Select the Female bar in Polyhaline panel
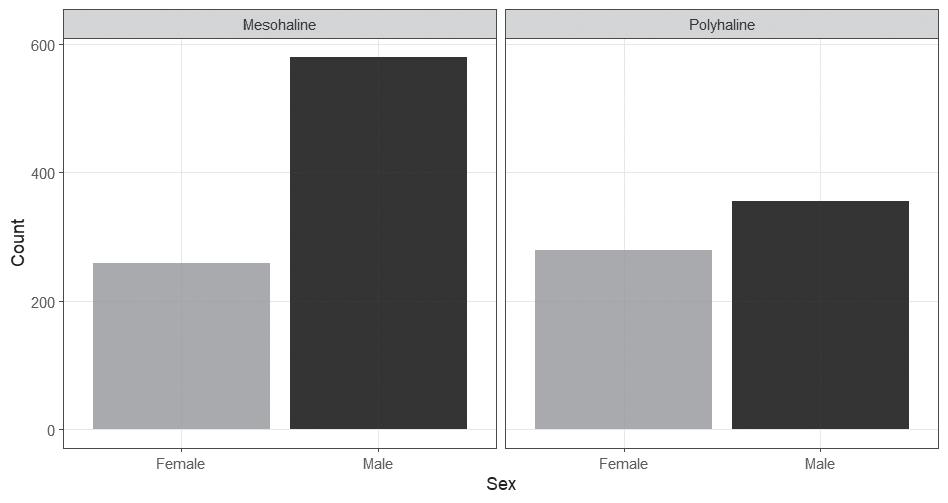The width and height of the screenshot is (948, 503). [623, 339]
